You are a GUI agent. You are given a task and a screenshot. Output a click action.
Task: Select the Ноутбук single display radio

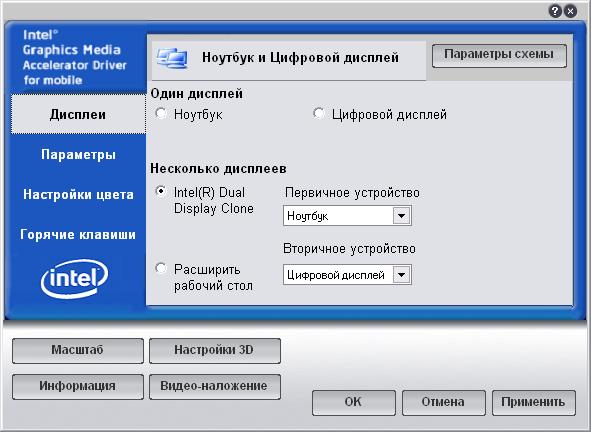click(x=161, y=113)
